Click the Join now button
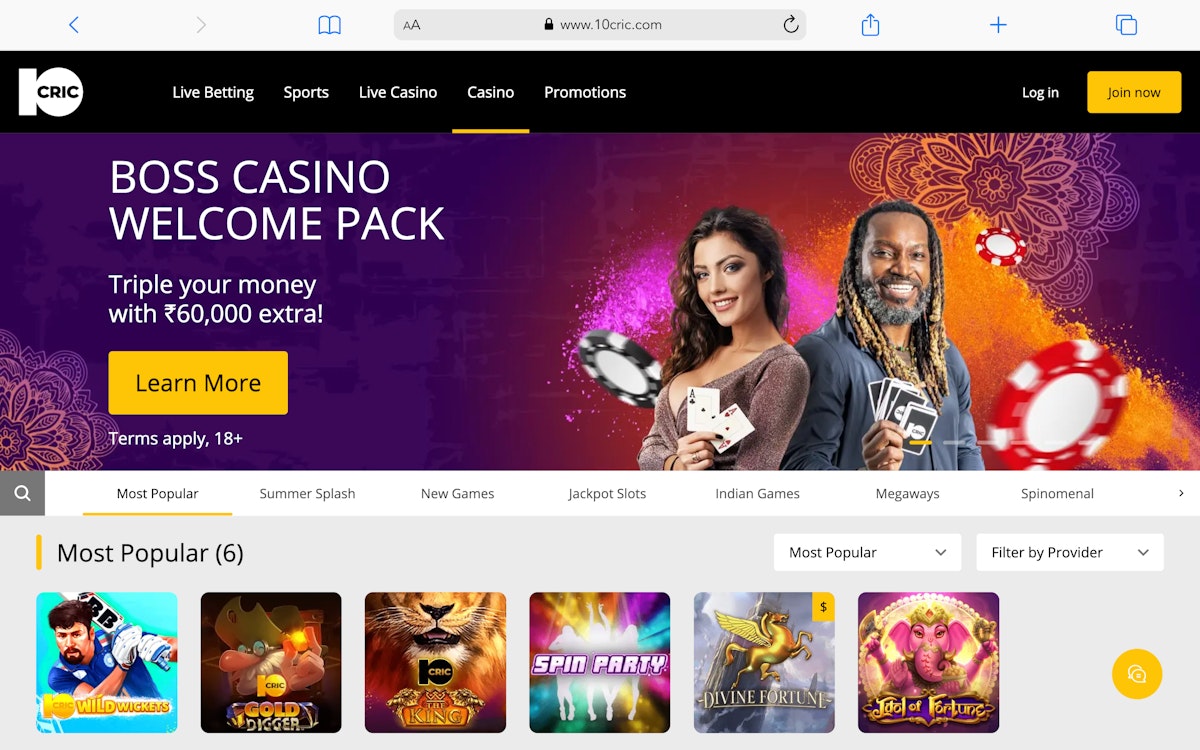1200x750 pixels. [1134, 92]
